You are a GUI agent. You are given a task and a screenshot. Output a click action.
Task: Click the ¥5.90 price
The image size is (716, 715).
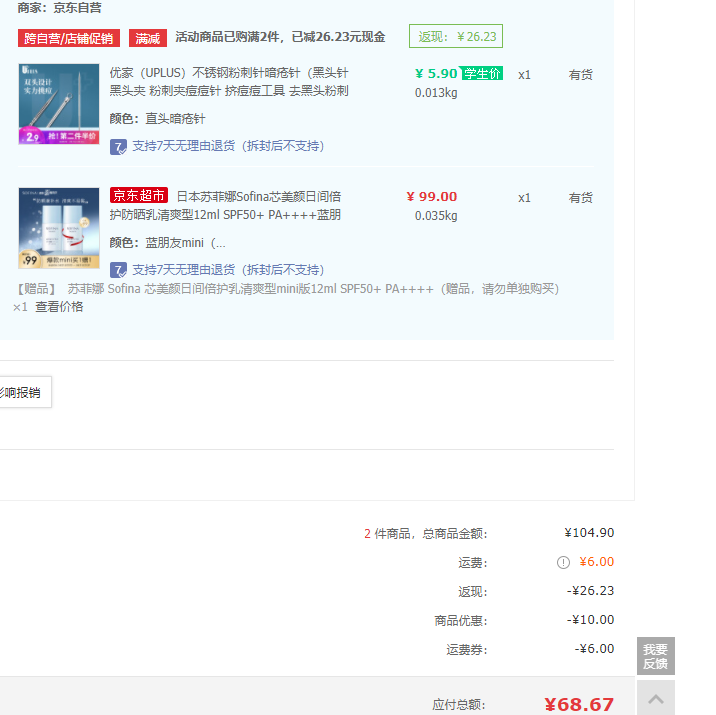tap(436, 74)
